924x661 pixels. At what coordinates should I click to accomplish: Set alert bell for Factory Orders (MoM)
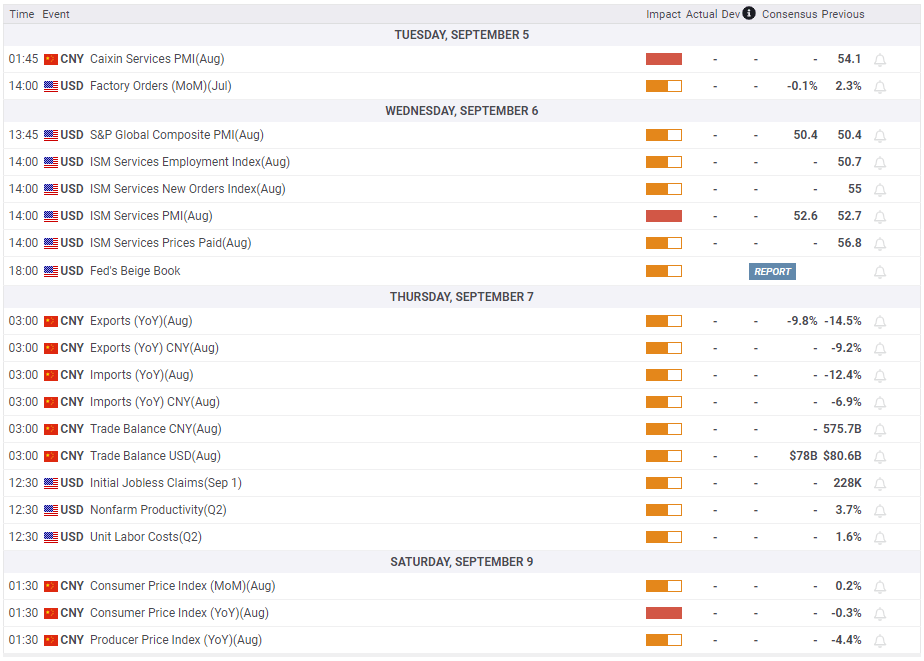tap(880, 87)
